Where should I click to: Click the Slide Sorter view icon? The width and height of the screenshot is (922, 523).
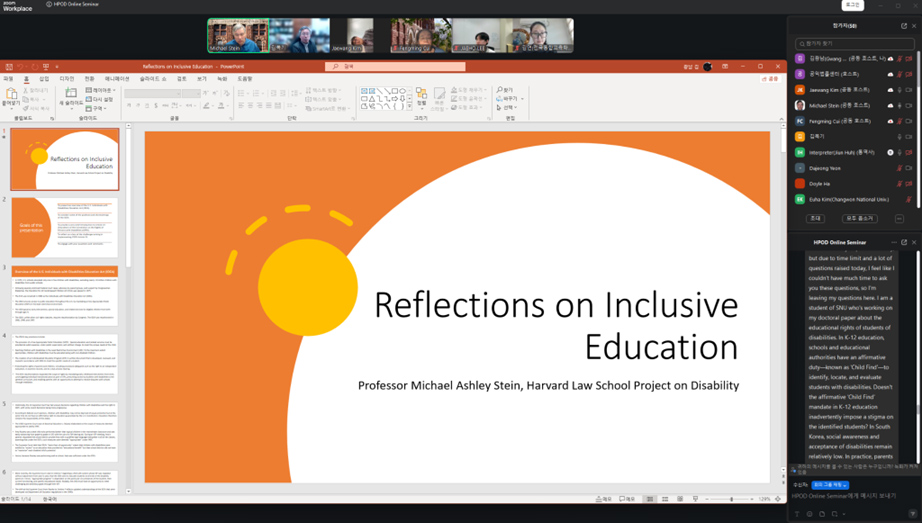tap(665, 499)
